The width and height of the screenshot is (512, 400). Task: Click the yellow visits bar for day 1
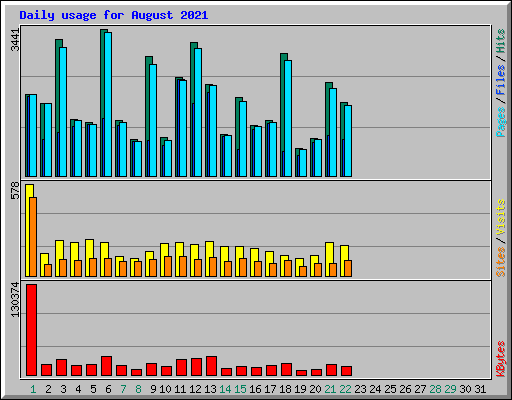click(x=28, y=230)
